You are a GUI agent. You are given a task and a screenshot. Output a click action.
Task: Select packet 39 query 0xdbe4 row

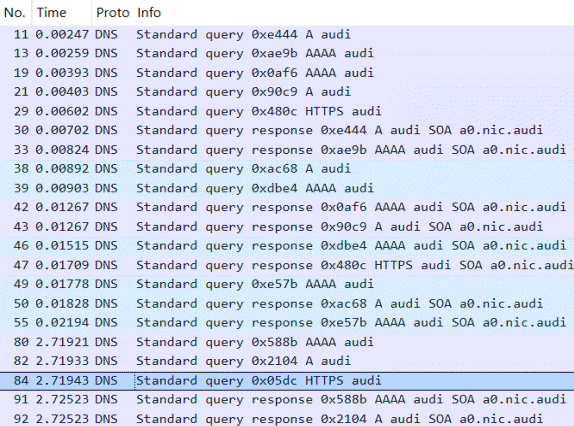[x=287, y=188]
